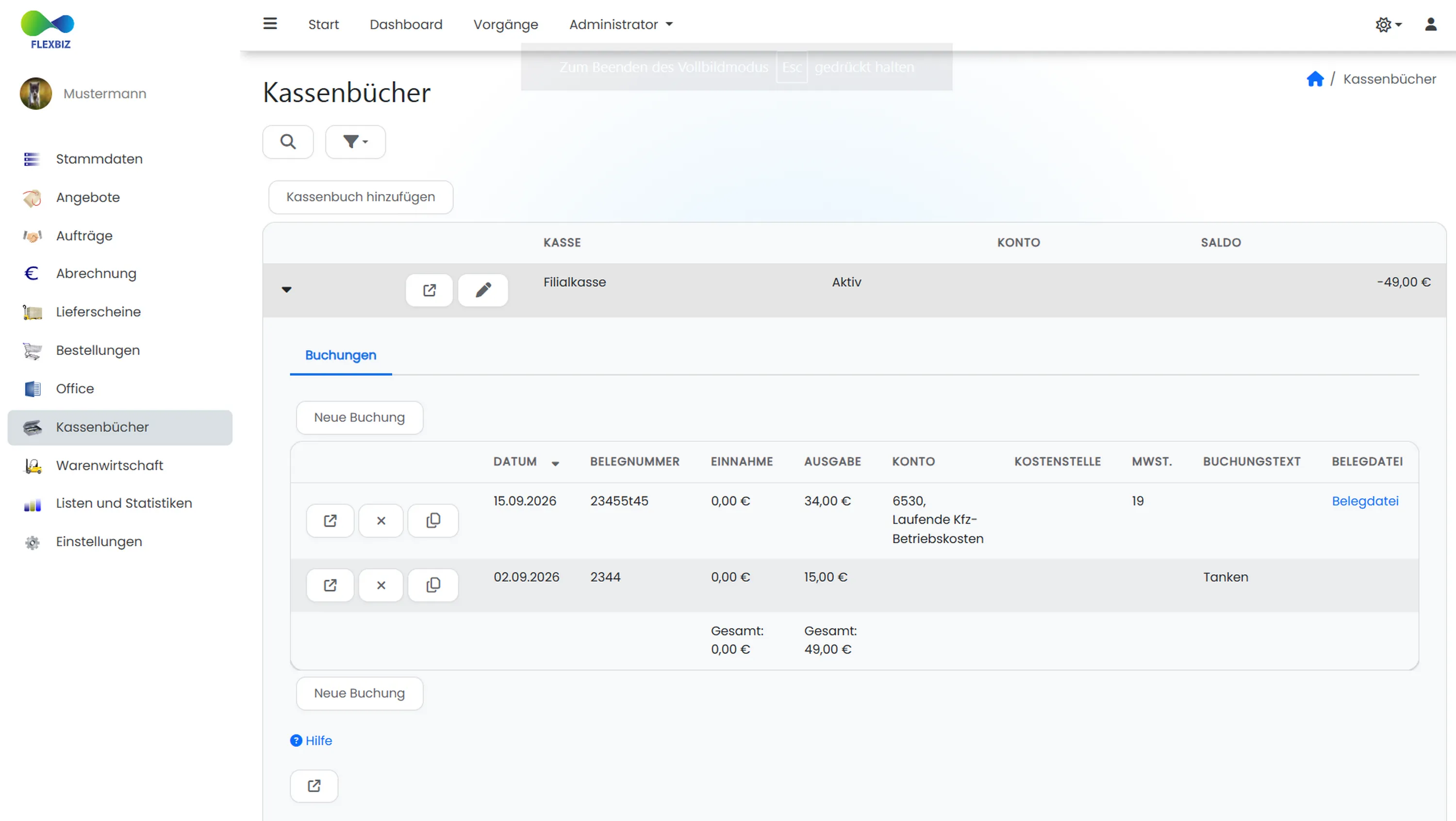Delete booking 2344 with the X icon
This screenshot has height=821, width=1456.
(381, 585)
